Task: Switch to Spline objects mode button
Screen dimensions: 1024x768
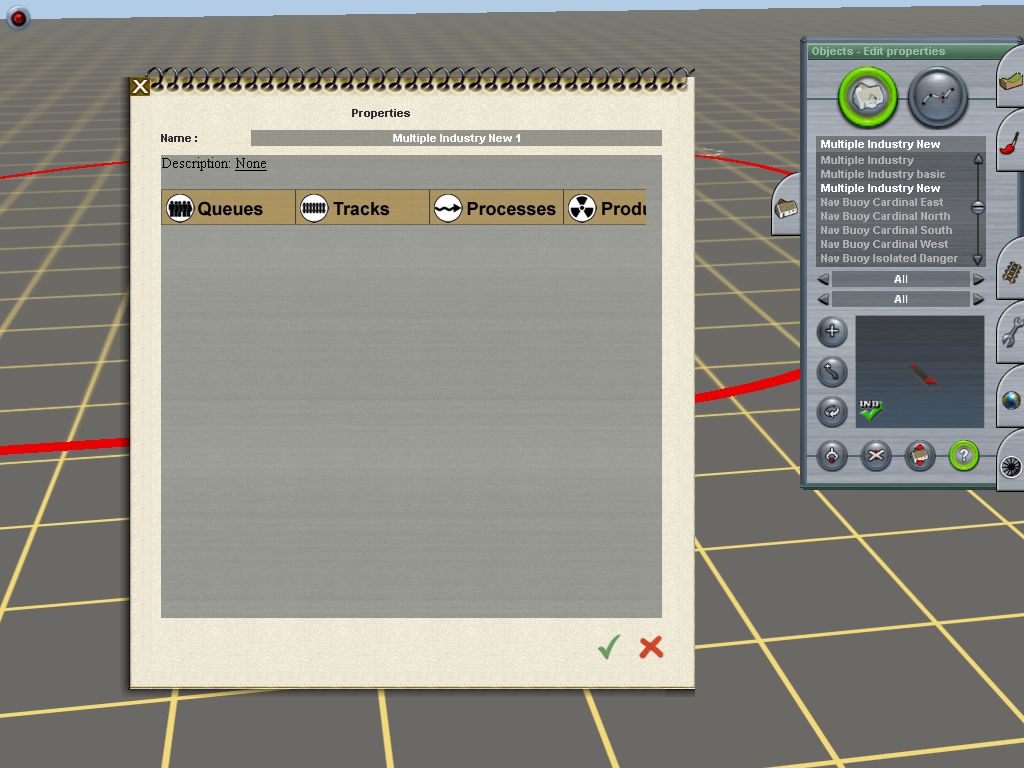Action: (938, 97)
